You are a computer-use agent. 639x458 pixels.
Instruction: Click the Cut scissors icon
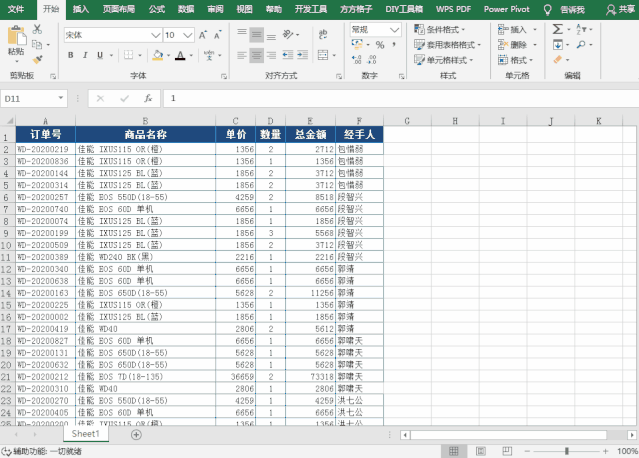37,29
